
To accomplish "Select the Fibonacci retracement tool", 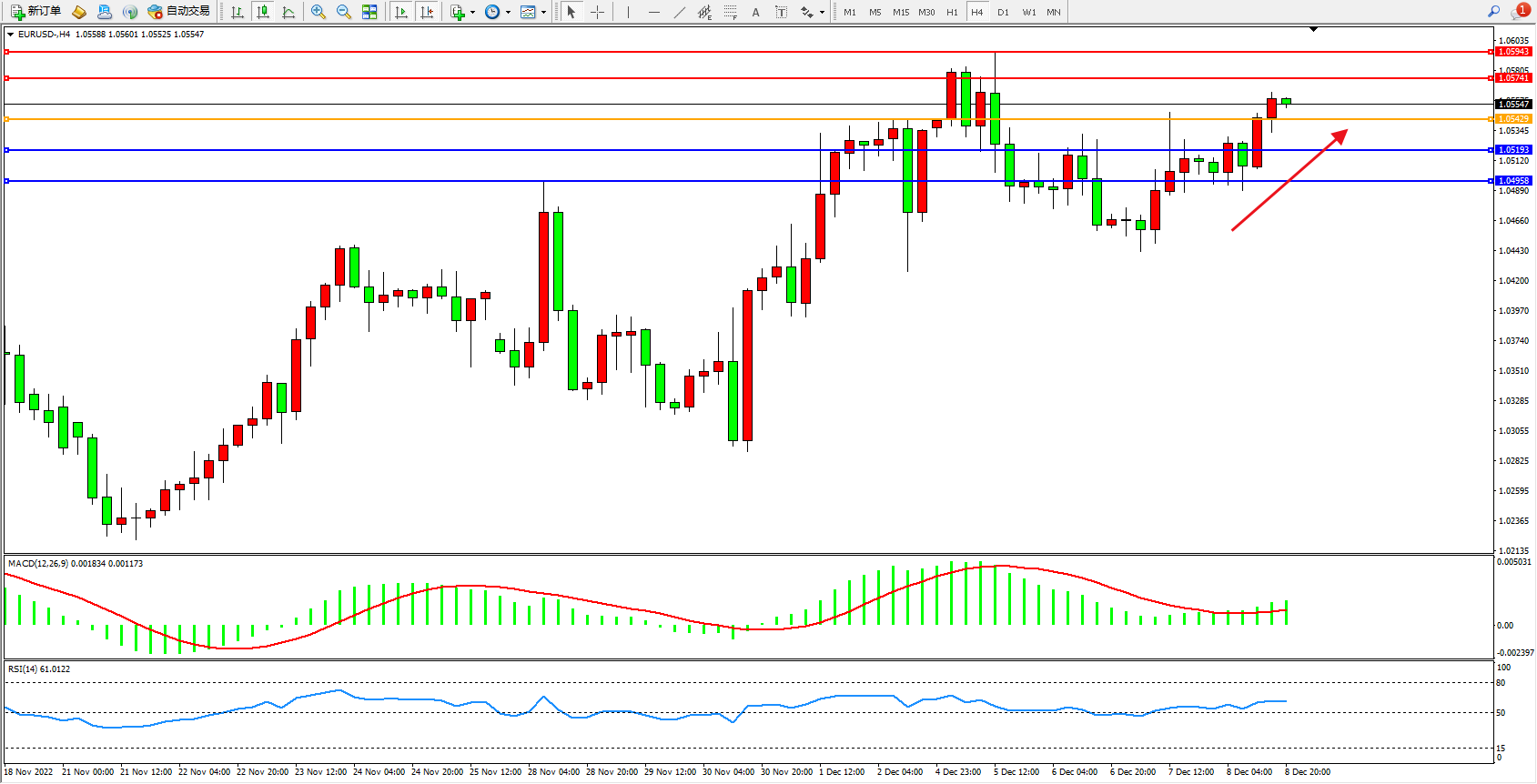I will click(730, 12).
